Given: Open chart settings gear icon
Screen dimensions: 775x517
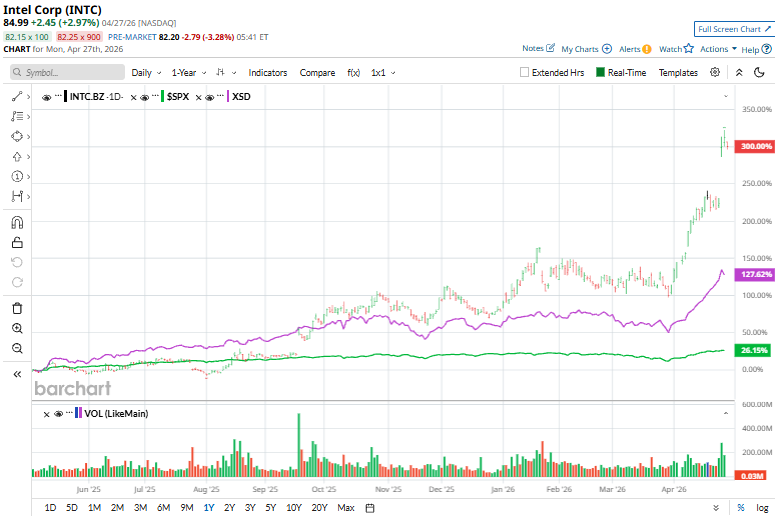Looking at the screenshot, I should click(715, 72).
